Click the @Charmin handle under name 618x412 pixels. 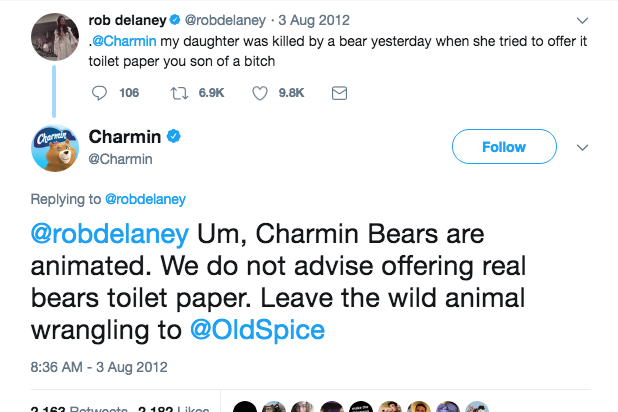click(121, 157)
